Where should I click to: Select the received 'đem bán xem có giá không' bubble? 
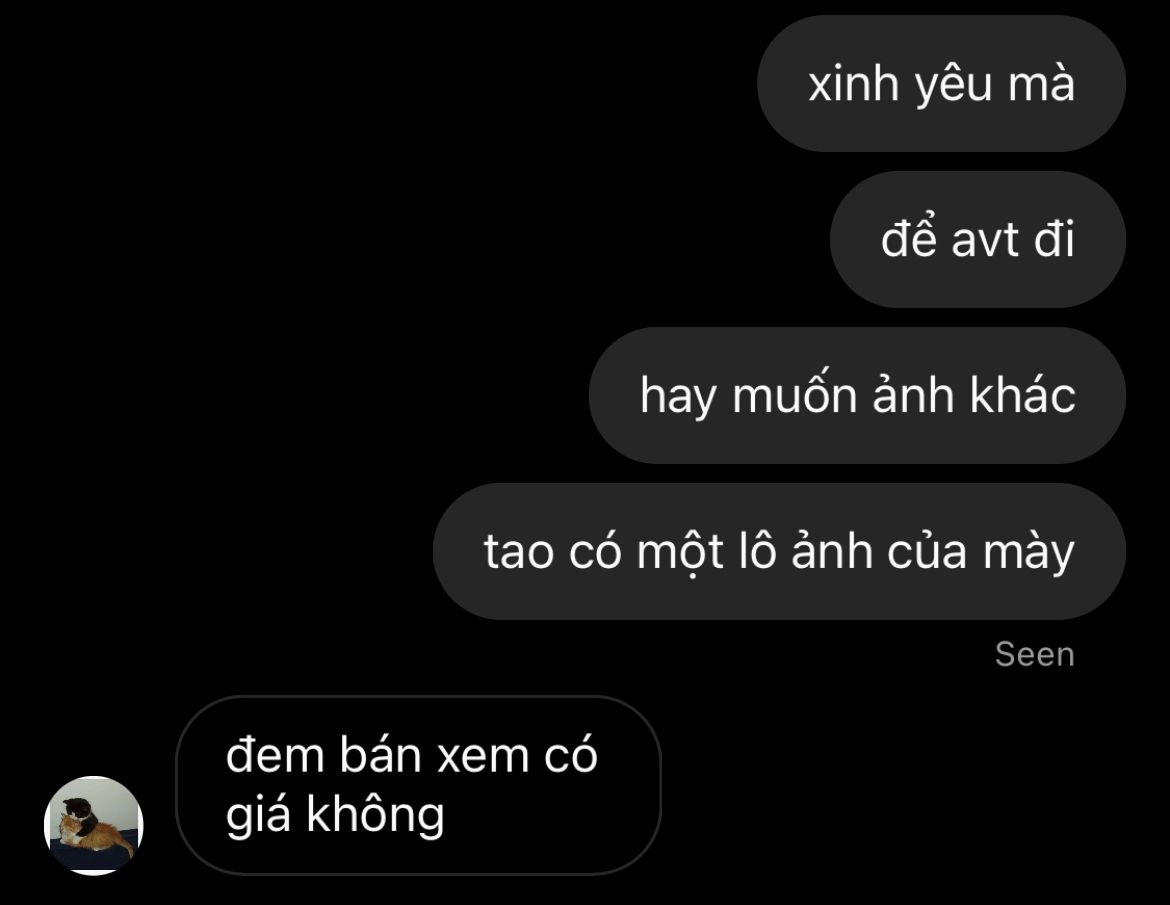tap(419, 785)
